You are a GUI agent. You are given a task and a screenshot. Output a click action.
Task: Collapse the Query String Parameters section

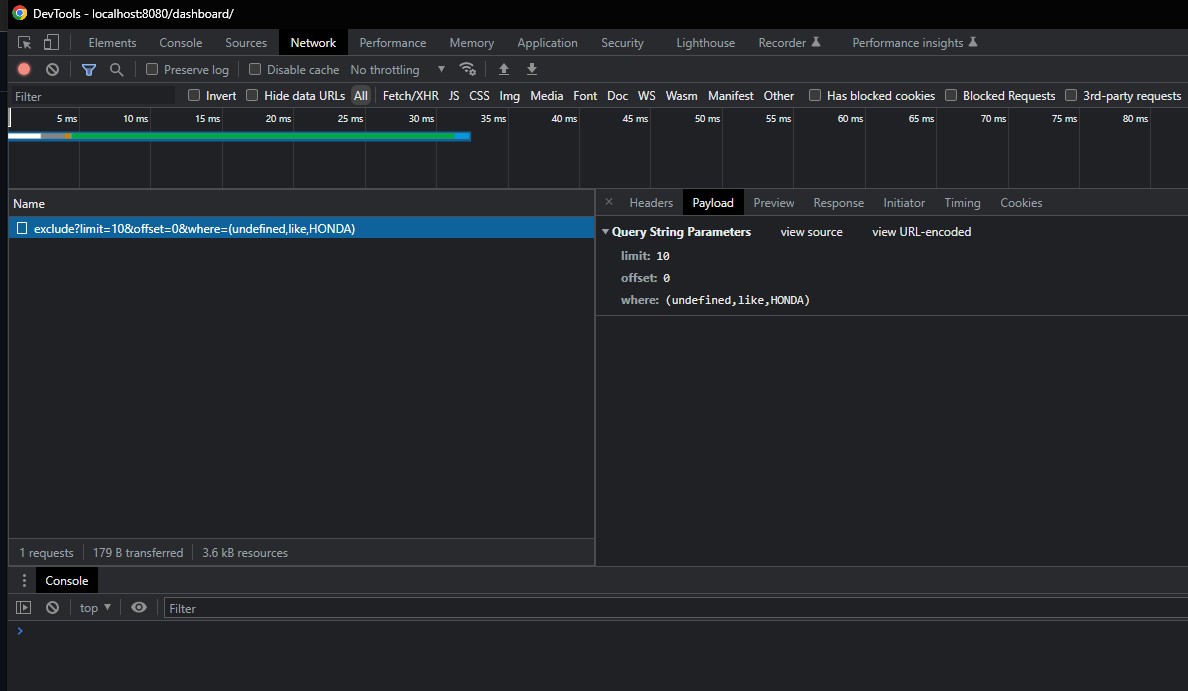[605, 231]
